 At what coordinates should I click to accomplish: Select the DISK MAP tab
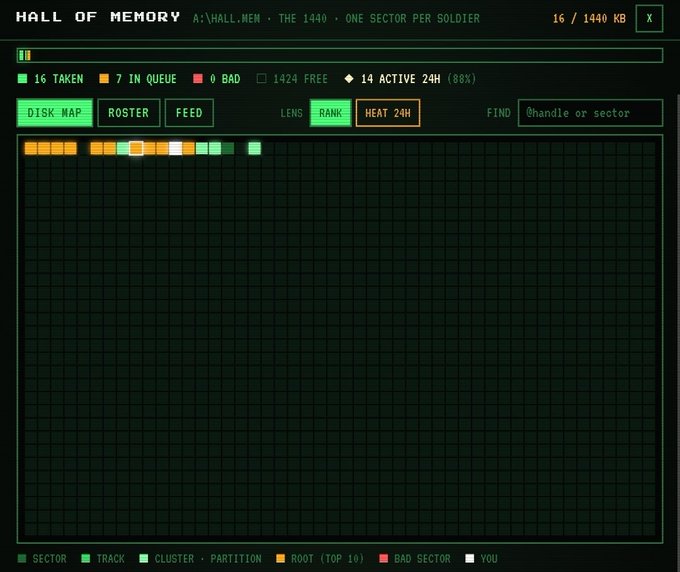click(55, 113)
